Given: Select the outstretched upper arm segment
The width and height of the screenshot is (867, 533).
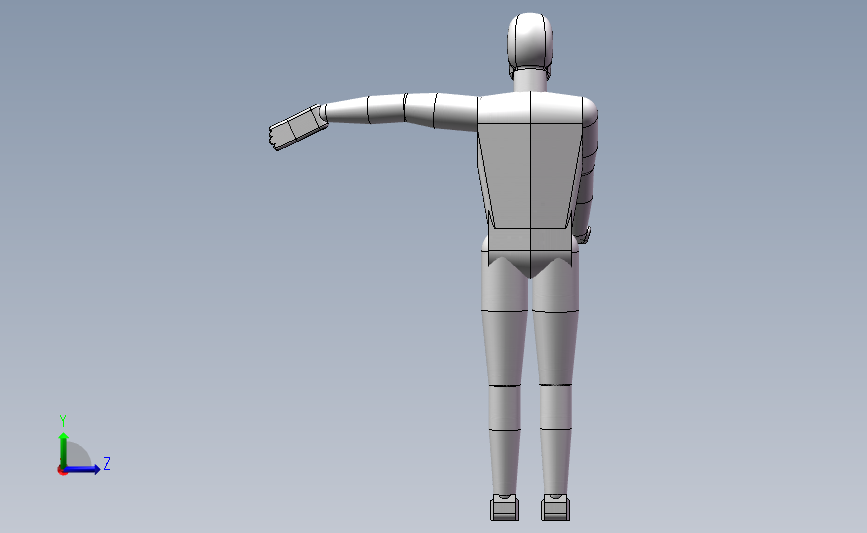Looking at the screenshot, I should (x=456, y=112).
